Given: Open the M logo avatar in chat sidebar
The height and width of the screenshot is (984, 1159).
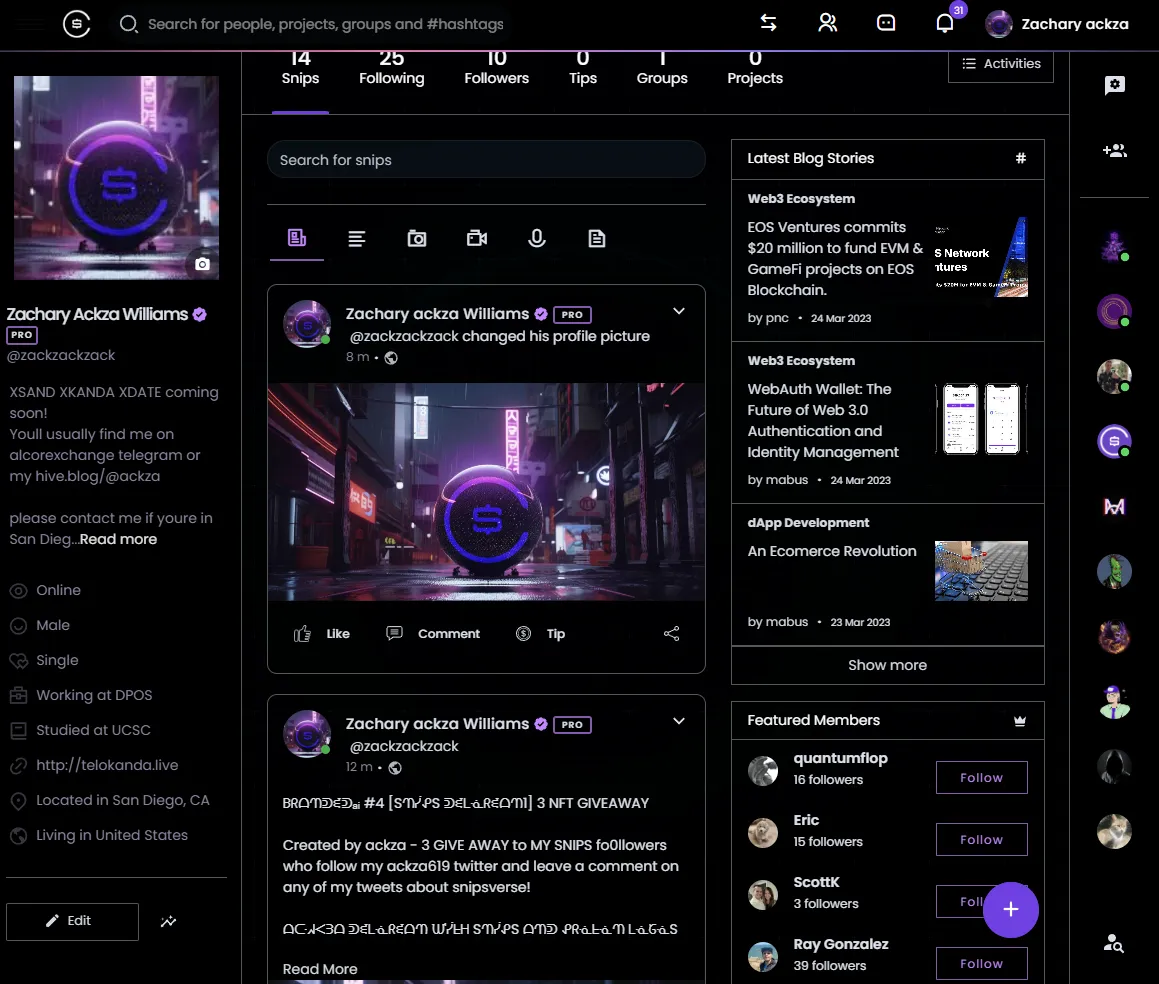Looking at the screenshot, I should [1114, 506].
